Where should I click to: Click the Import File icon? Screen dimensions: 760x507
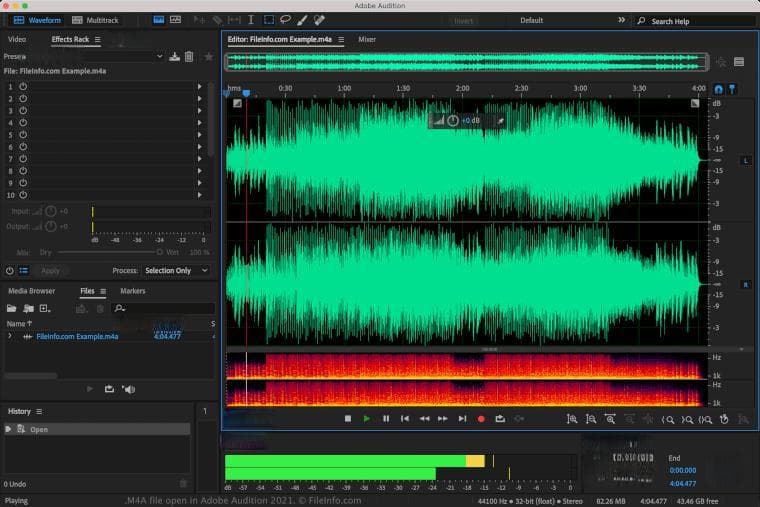coord(29,308)
